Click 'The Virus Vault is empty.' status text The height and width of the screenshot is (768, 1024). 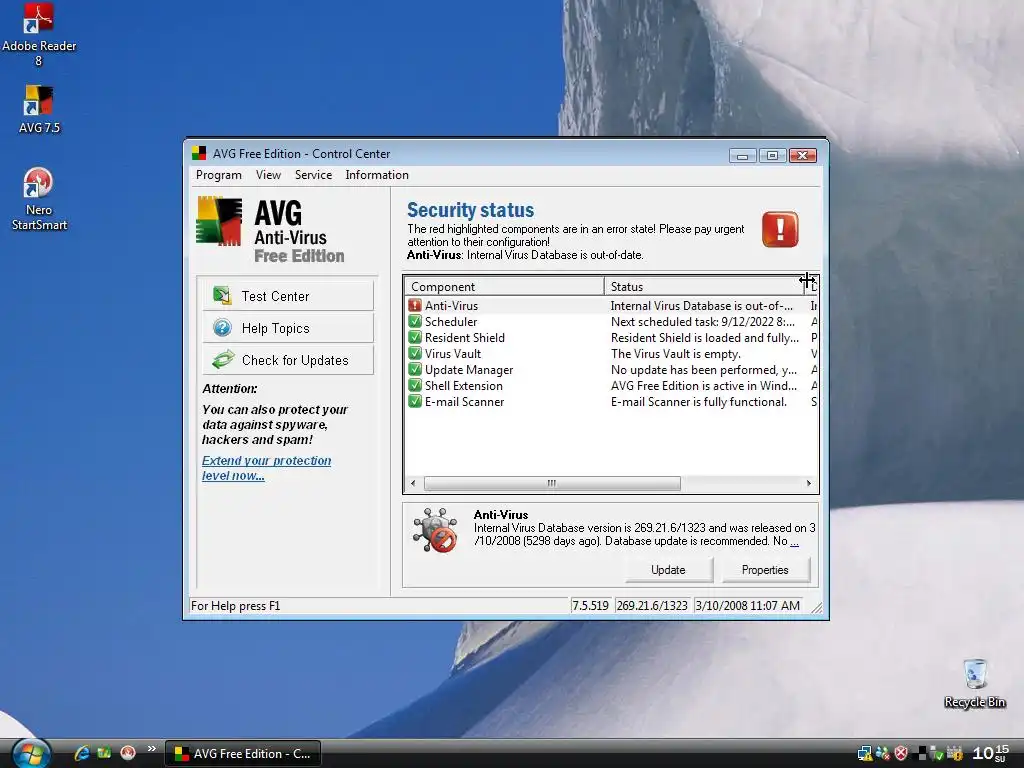click(675, 354)
